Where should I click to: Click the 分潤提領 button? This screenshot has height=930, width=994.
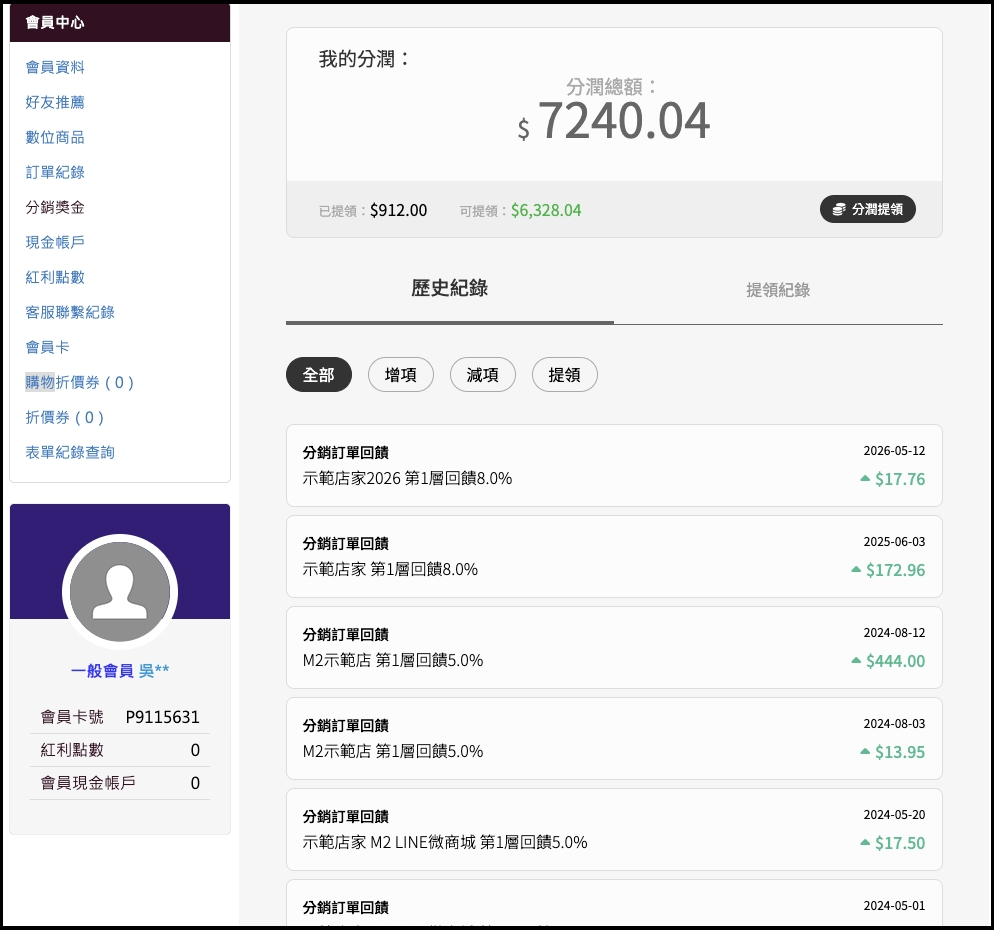[867, 209]
